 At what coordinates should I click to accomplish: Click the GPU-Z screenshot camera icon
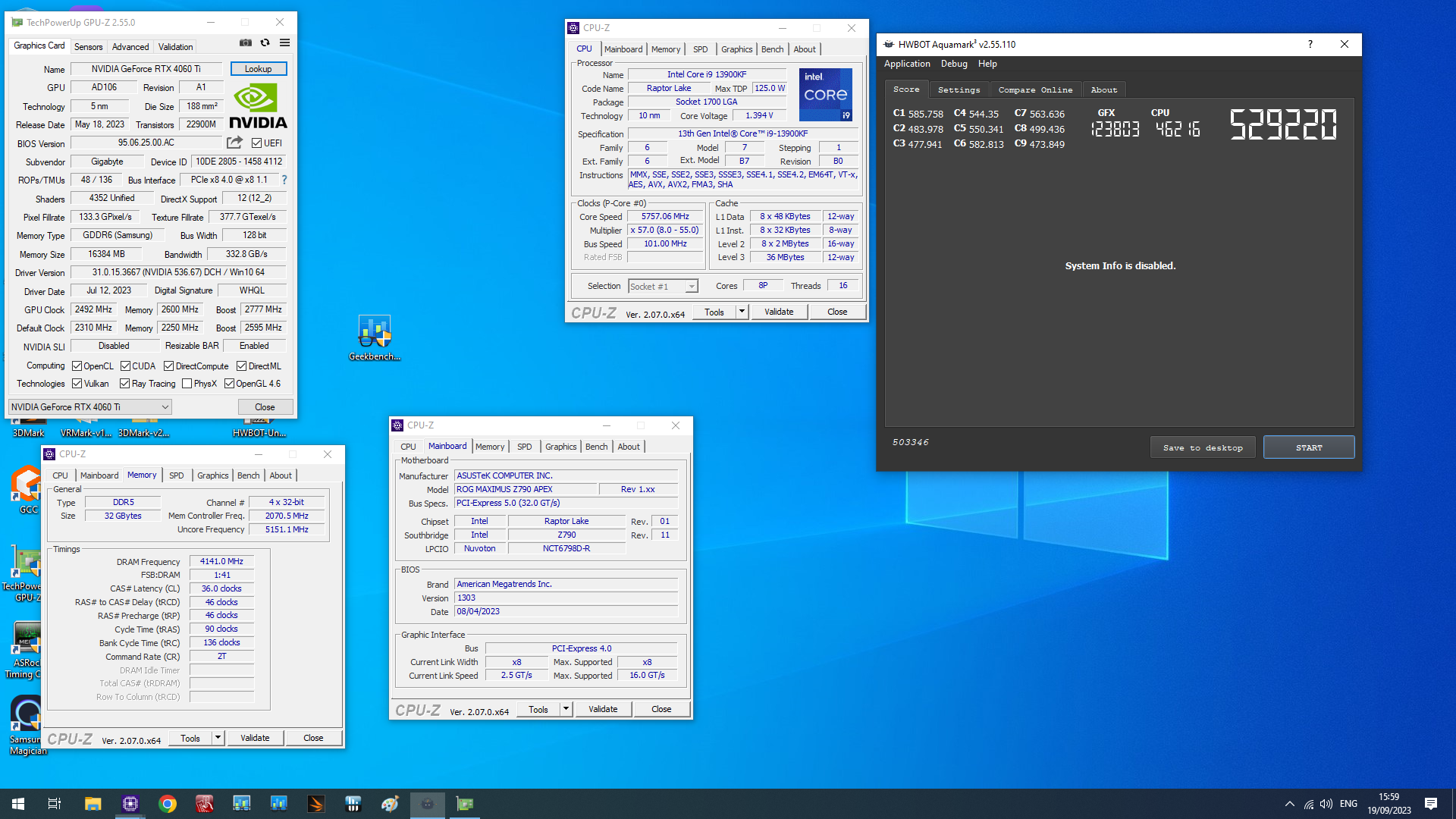point(246,43)
